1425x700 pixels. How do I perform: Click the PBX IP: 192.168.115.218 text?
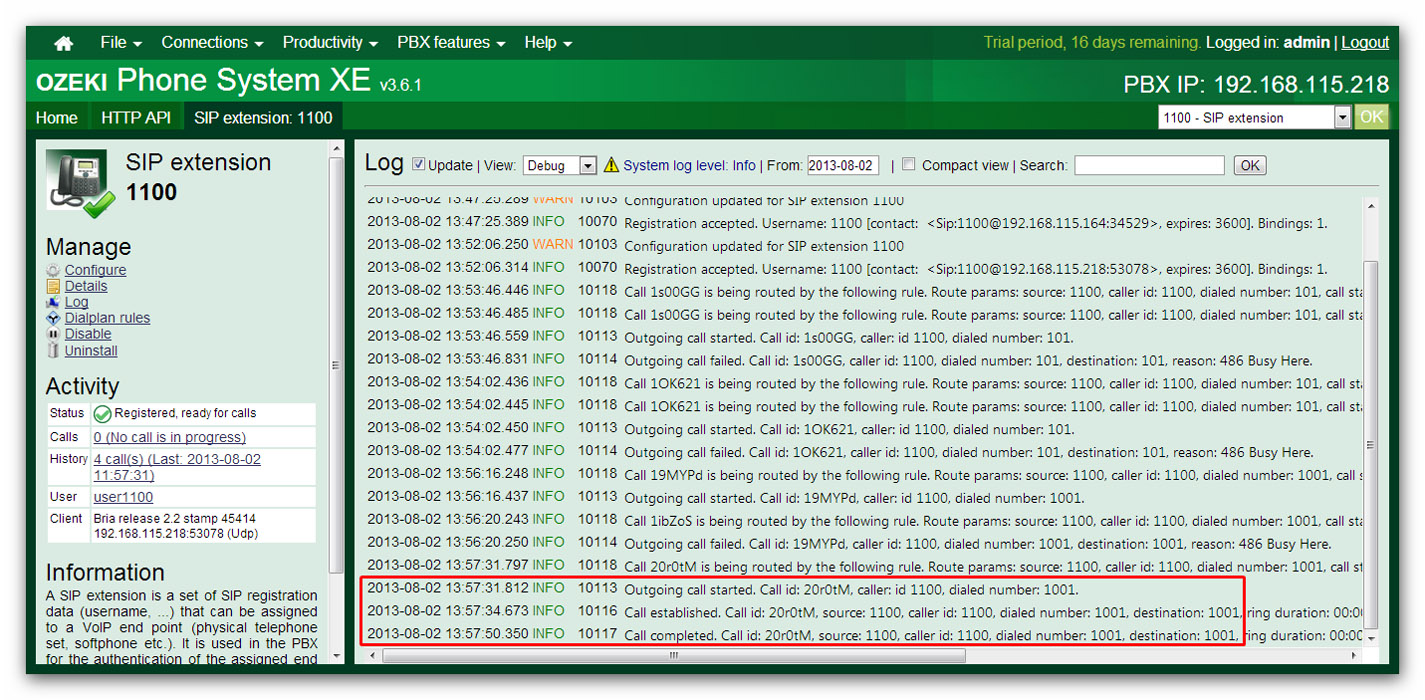click(x=1256, y=84)
